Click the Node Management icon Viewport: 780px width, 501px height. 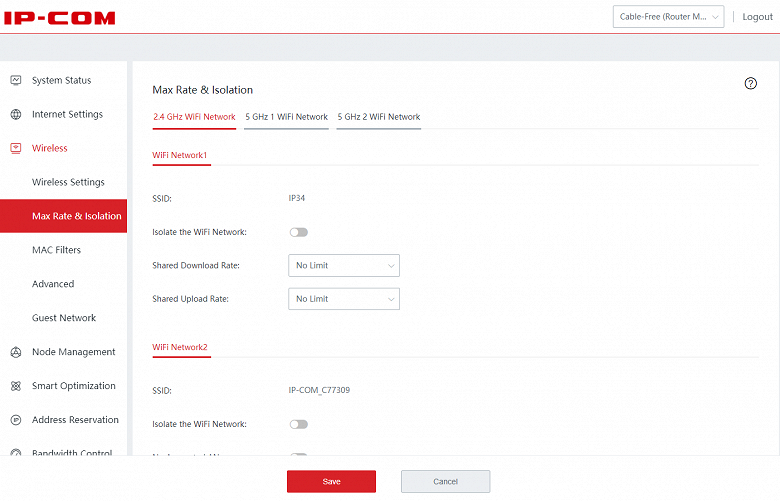coord(16,352)
